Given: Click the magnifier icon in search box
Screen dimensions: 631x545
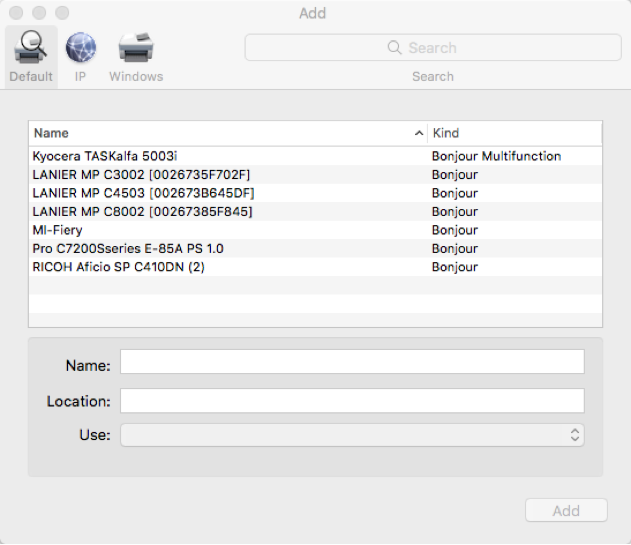Looking at the screenshot, I should pyautogui.click(x=394, y=47).
